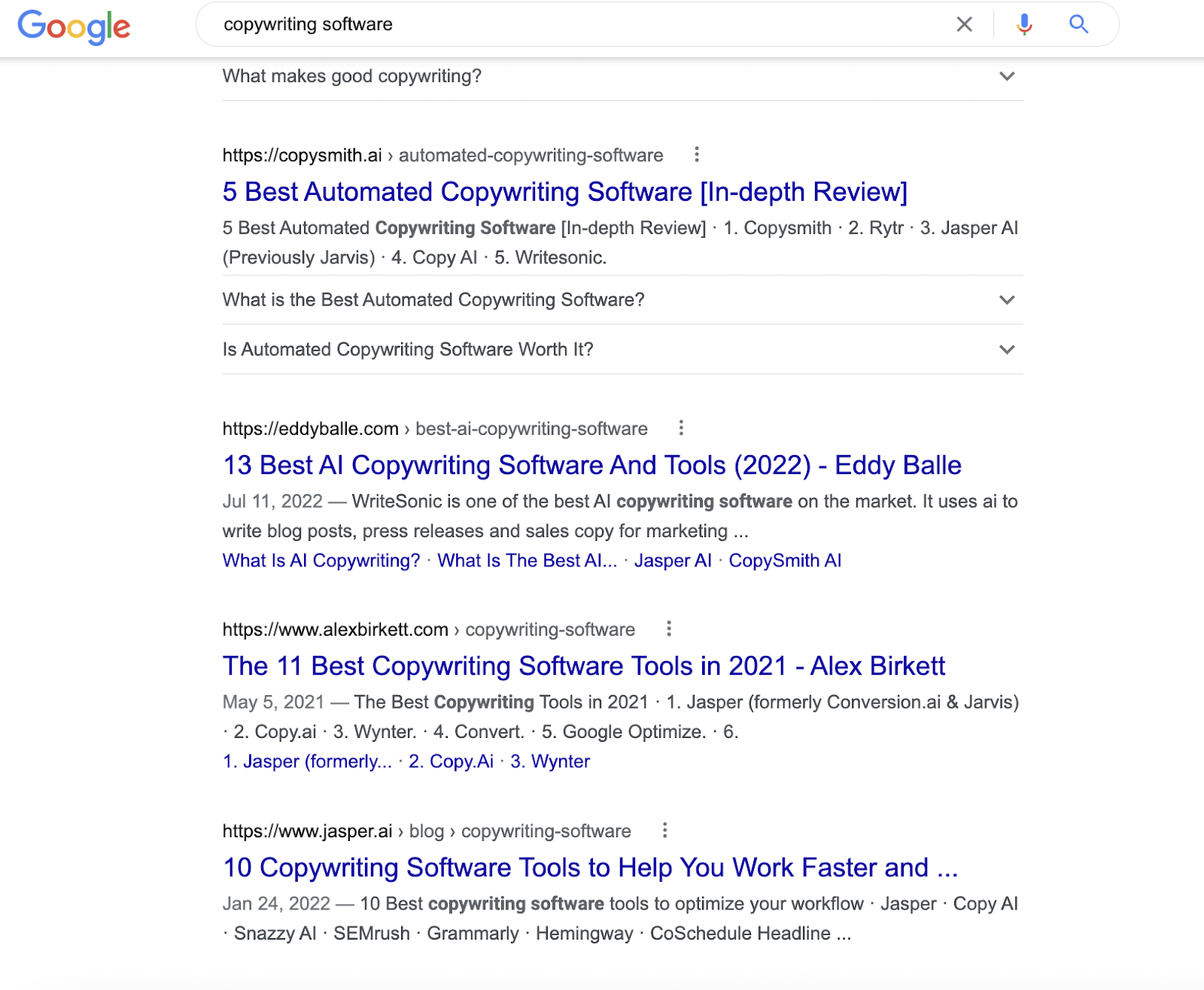
Task: Follow the '1. Jasper (formerly...' sitelink
Action: pyautogui.click(x=307, y=761)
